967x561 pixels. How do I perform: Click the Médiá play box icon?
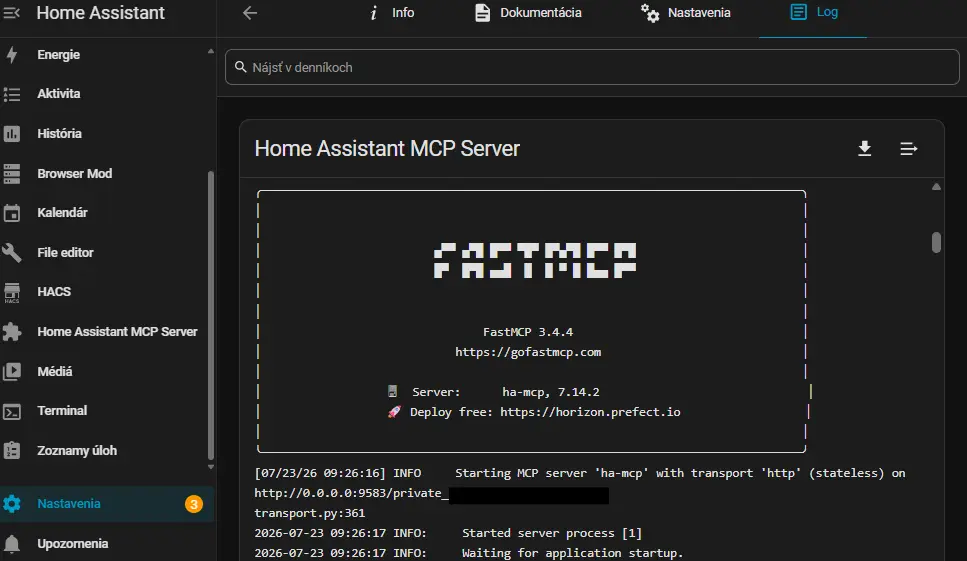coord(12,372)
